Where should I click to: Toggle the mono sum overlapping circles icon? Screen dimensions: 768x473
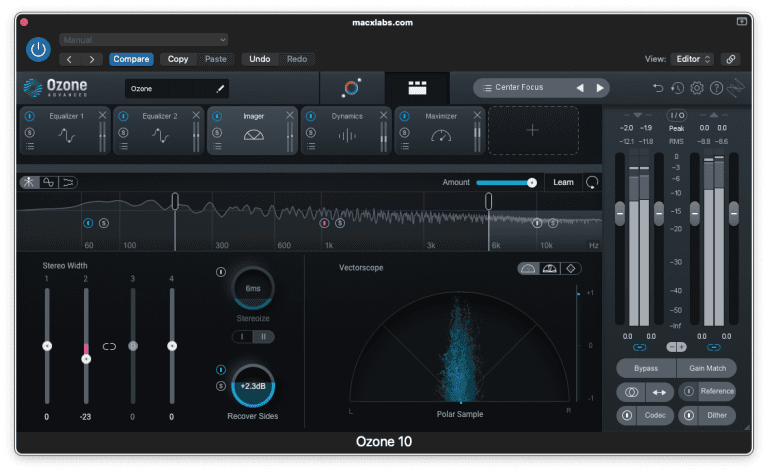click(x=631, y=392)
